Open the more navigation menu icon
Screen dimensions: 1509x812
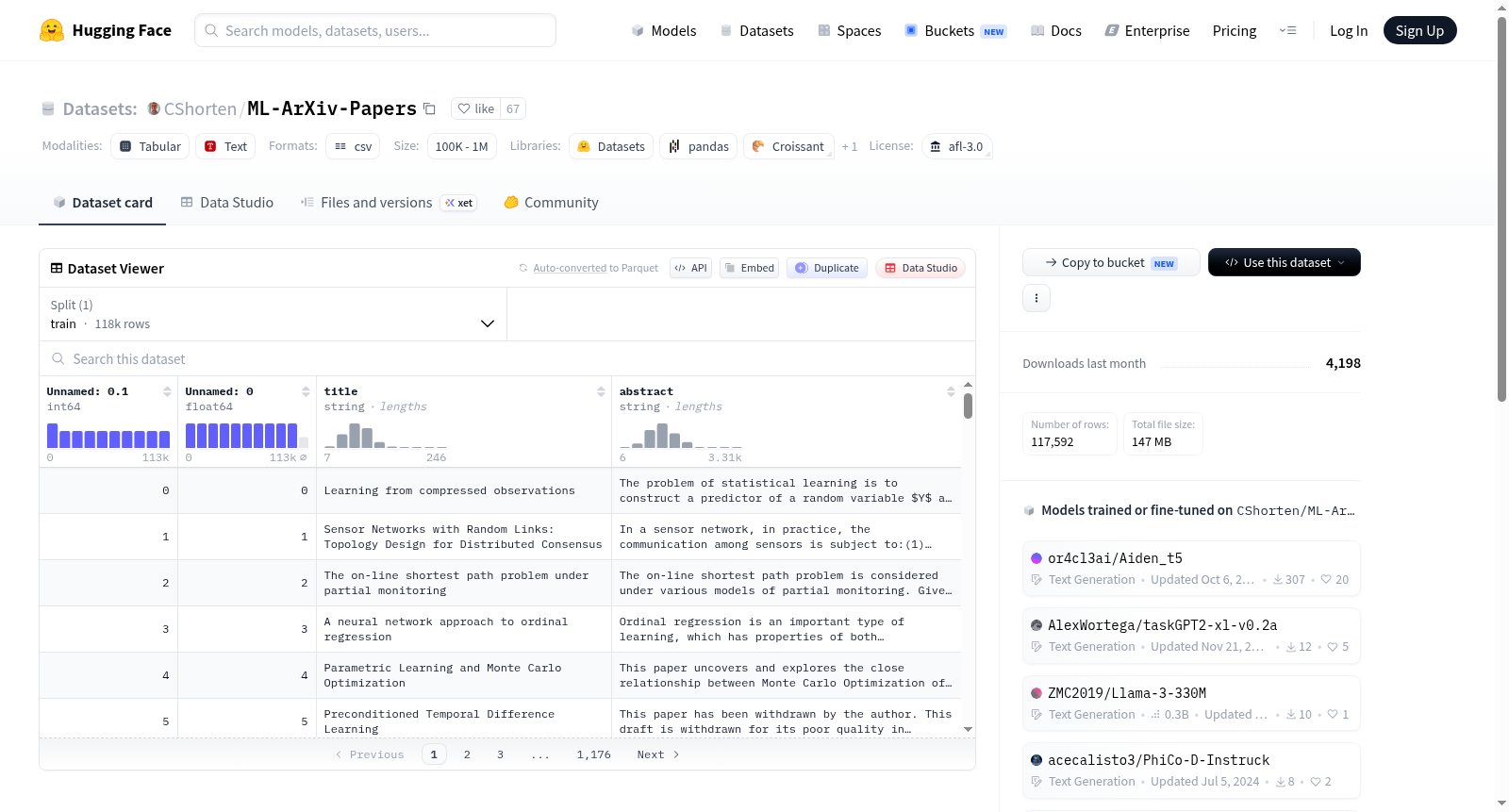(x=1287, y=30)
